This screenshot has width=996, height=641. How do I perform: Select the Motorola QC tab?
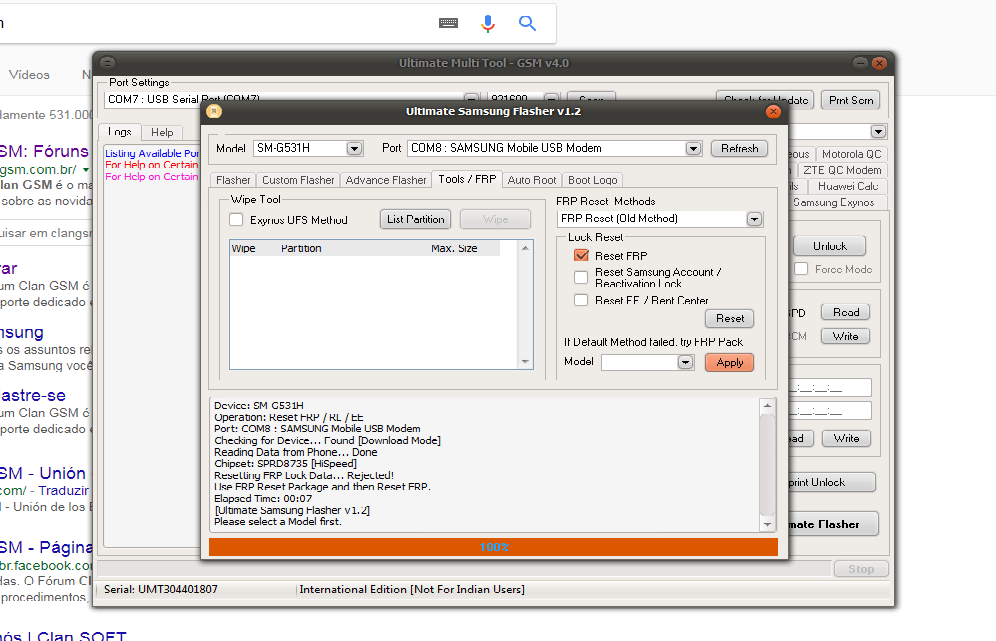851,154
